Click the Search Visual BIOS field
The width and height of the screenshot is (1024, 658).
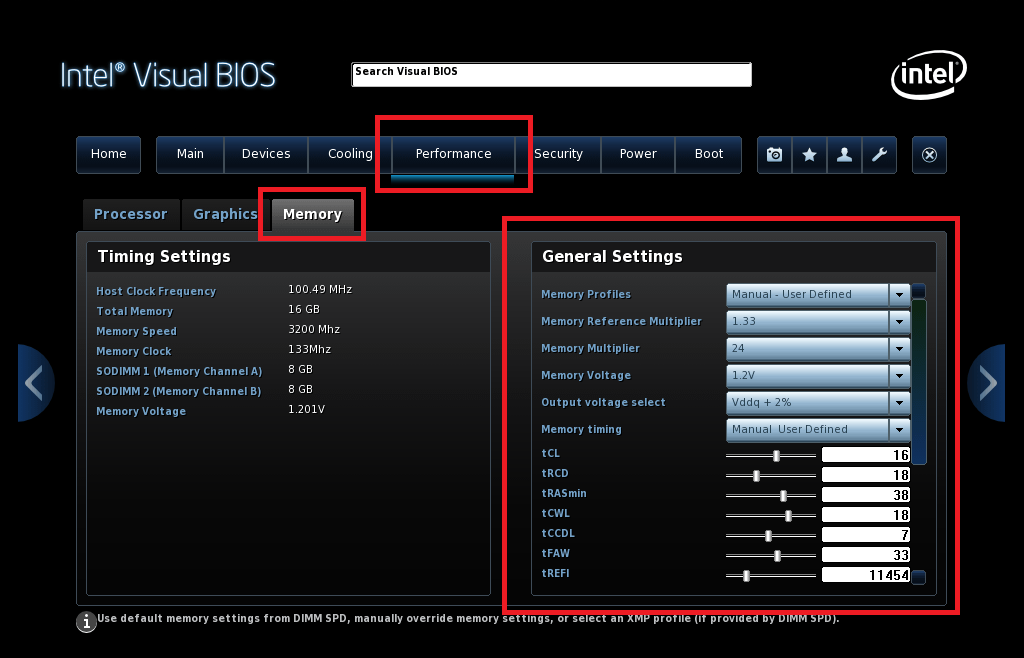point(551,74)
